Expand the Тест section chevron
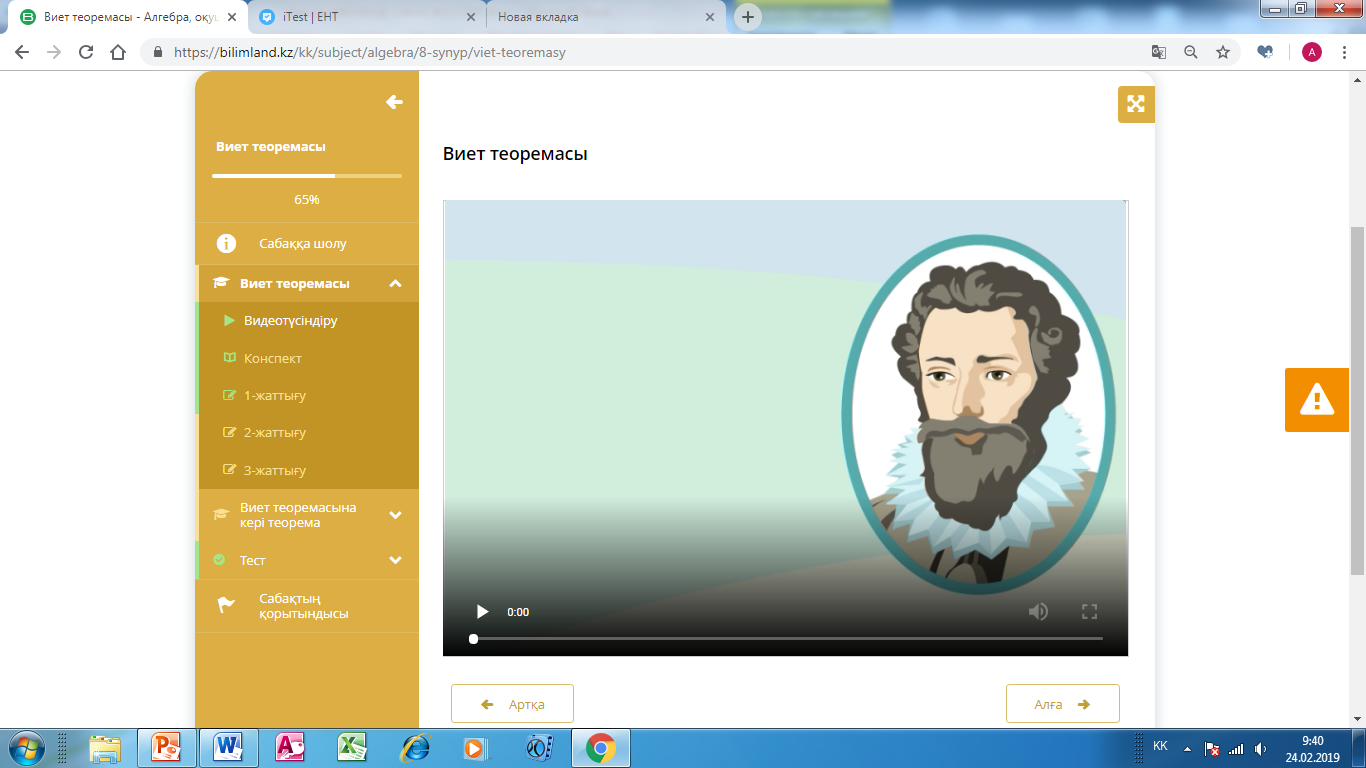The image size is (1366, 768). coord(395,560)
